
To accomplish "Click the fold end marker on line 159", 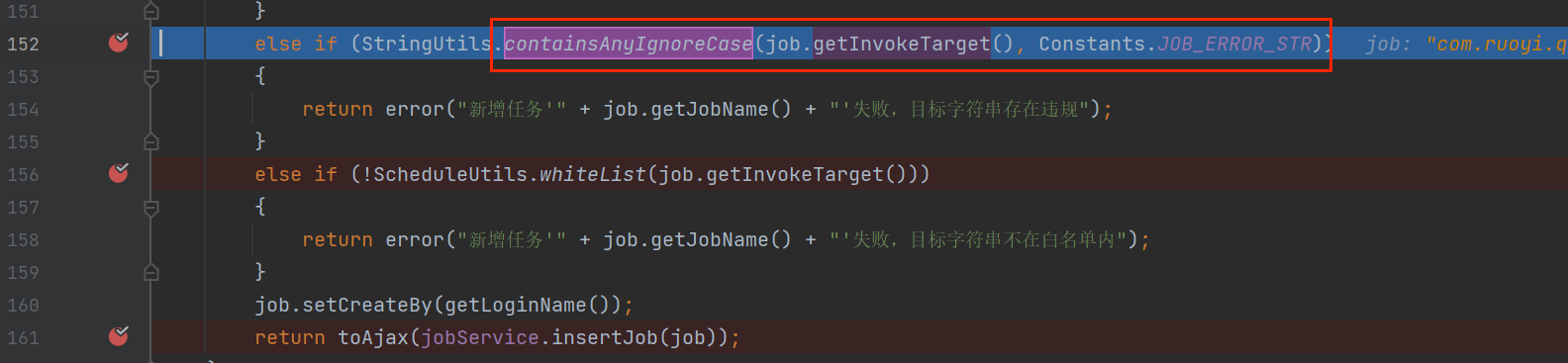I will [x=151, y=272].
